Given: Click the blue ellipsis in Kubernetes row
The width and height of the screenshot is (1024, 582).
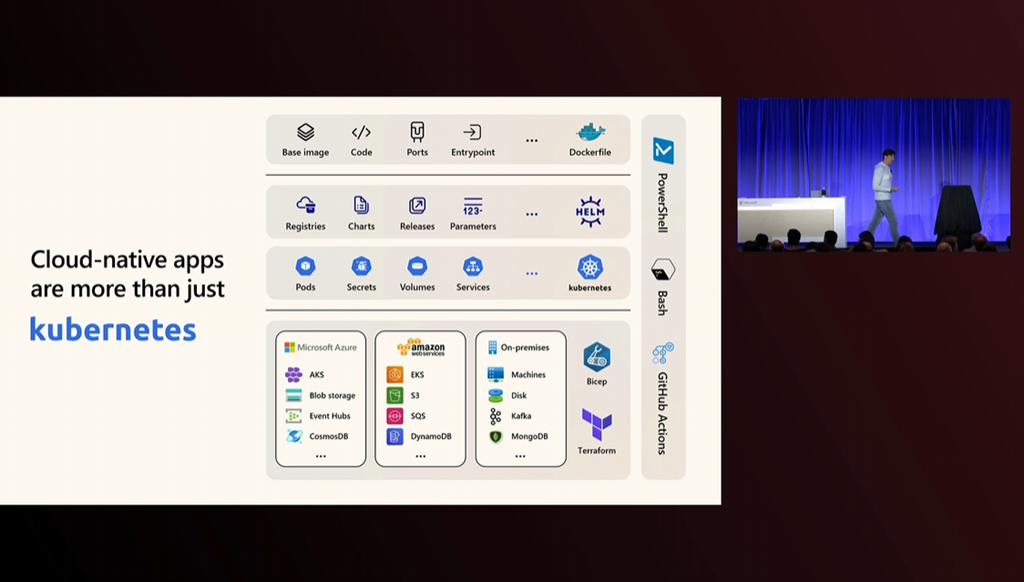Looking at the screenshot, I should (x=532, y=274).
